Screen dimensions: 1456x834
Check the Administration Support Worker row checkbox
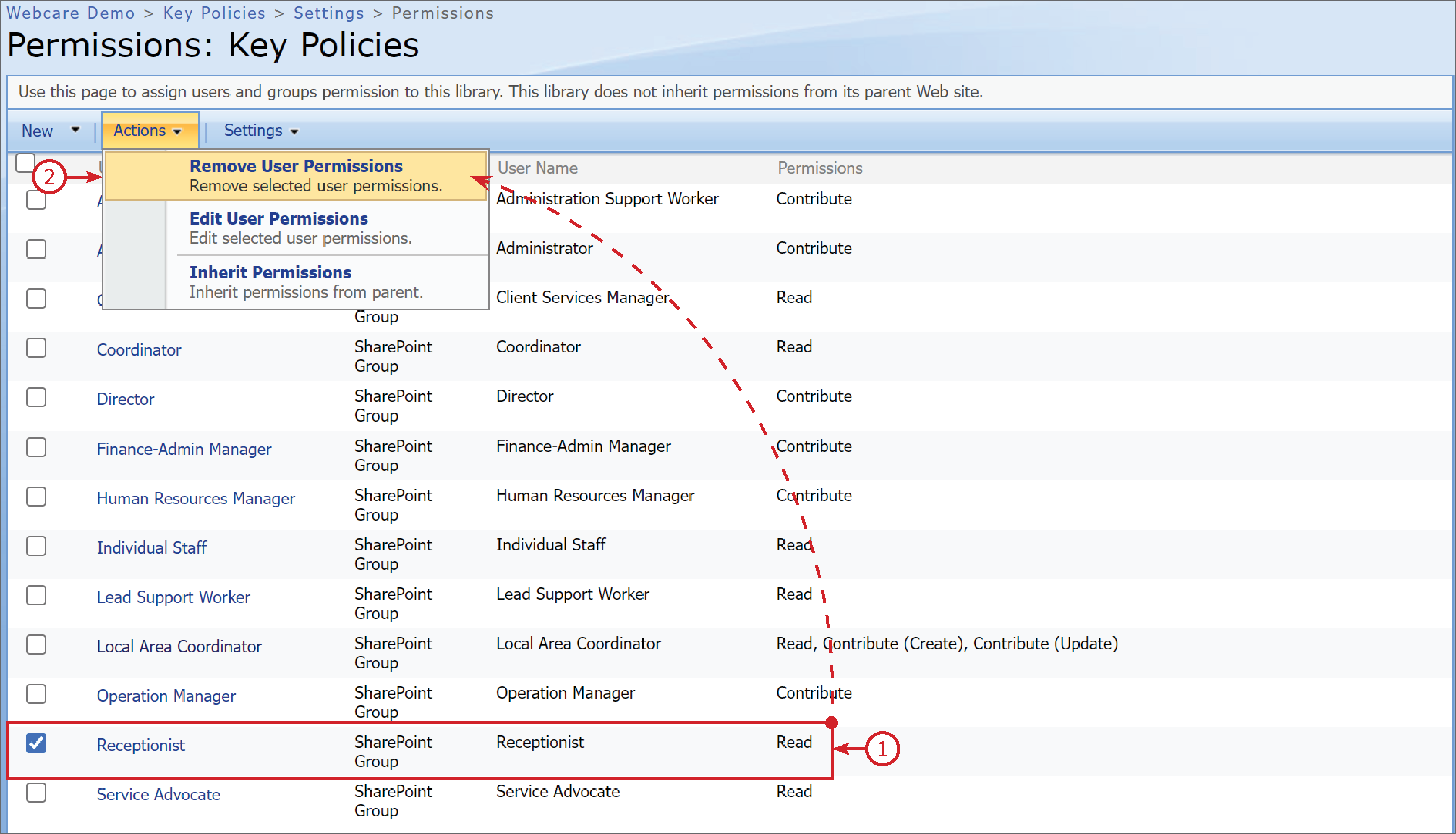click(x=36, y=199)
